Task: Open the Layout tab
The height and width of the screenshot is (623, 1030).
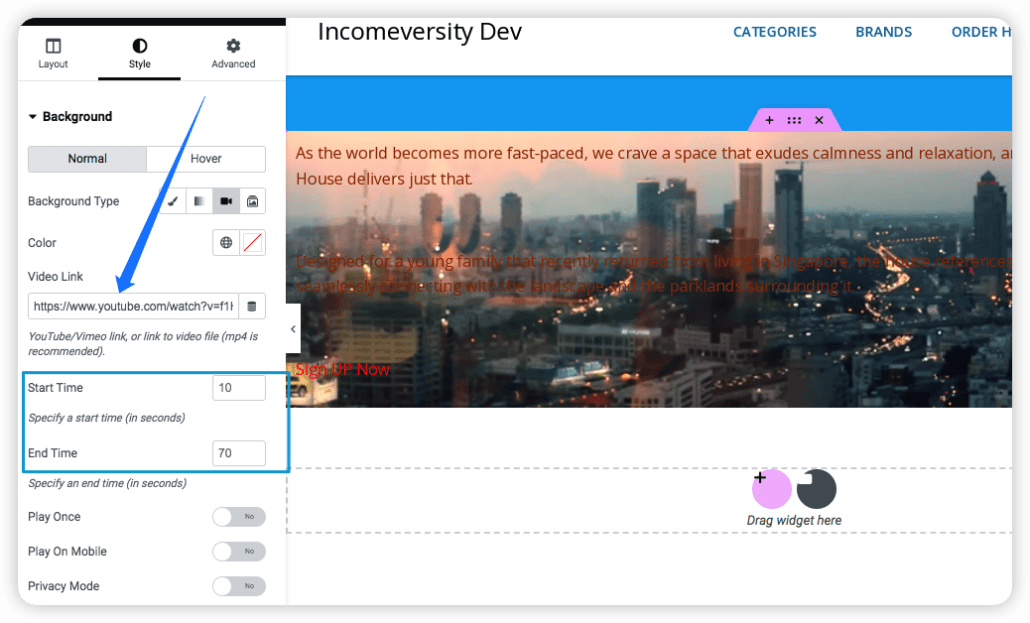Action: pos(53,53)
